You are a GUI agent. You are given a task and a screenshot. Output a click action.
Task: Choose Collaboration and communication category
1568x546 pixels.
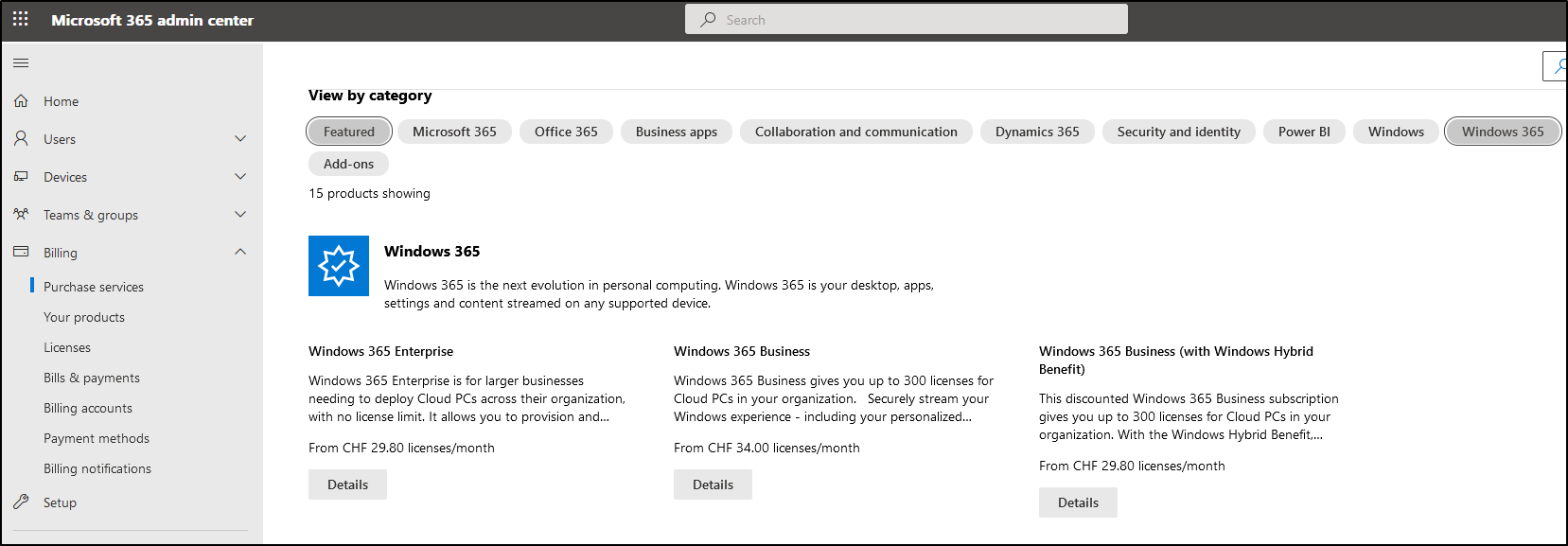coord(856,132)
